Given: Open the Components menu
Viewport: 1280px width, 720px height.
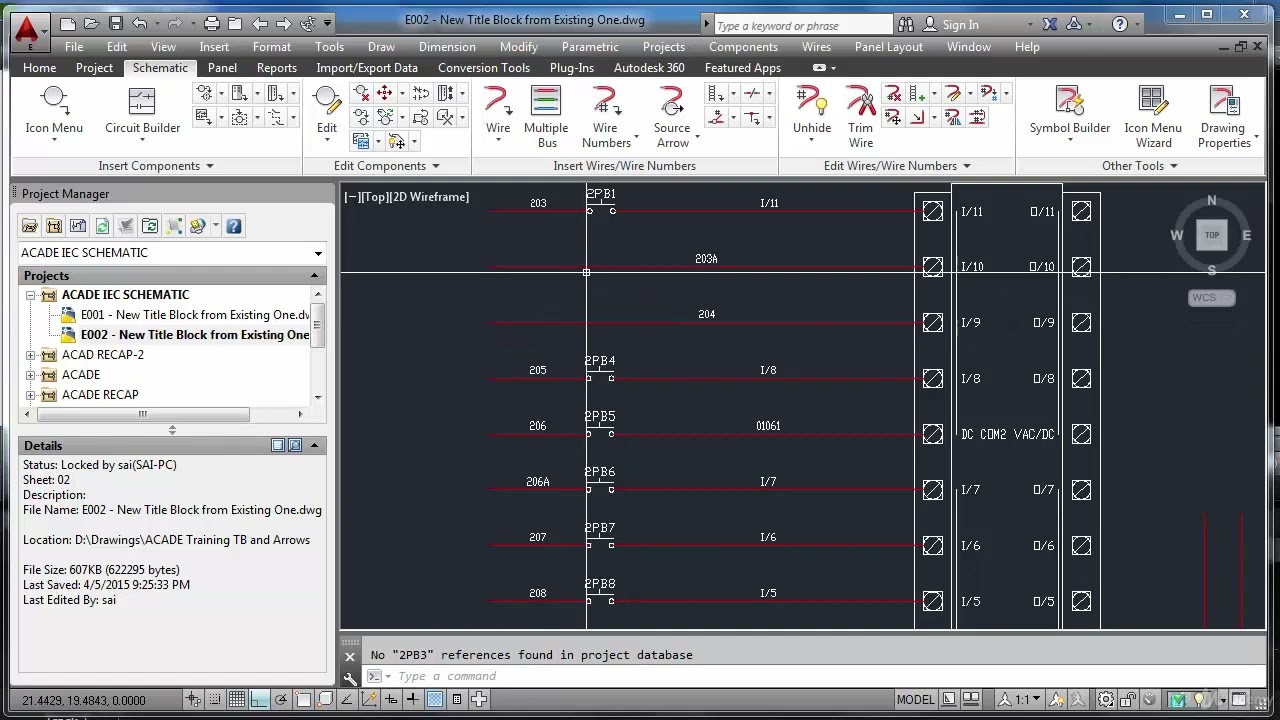Looking at the screenshot, I should pos(743,47).
